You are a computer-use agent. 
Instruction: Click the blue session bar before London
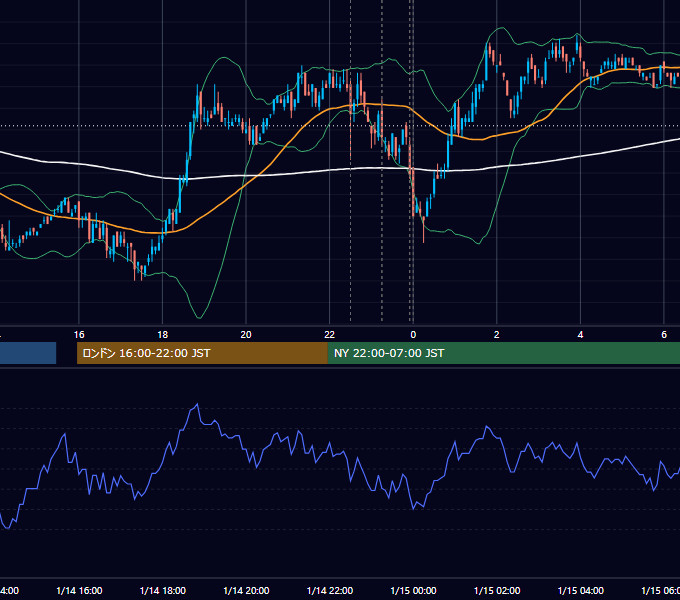tap(28, 353)
